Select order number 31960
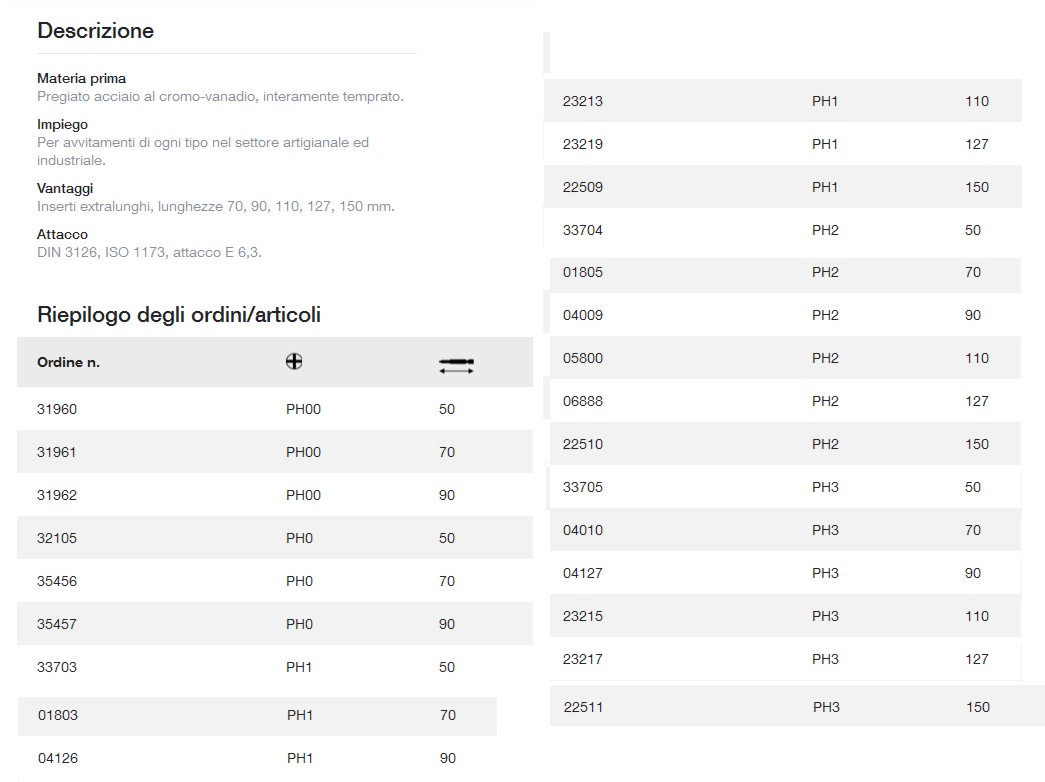This screenshot has height=782, width=1045. (x=57, y=409)
